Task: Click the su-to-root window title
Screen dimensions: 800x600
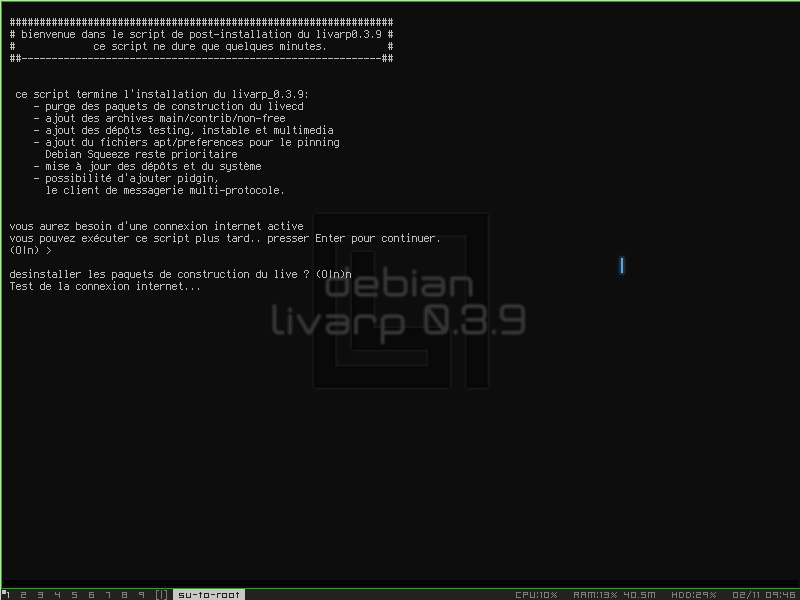Action: [209, 595]
